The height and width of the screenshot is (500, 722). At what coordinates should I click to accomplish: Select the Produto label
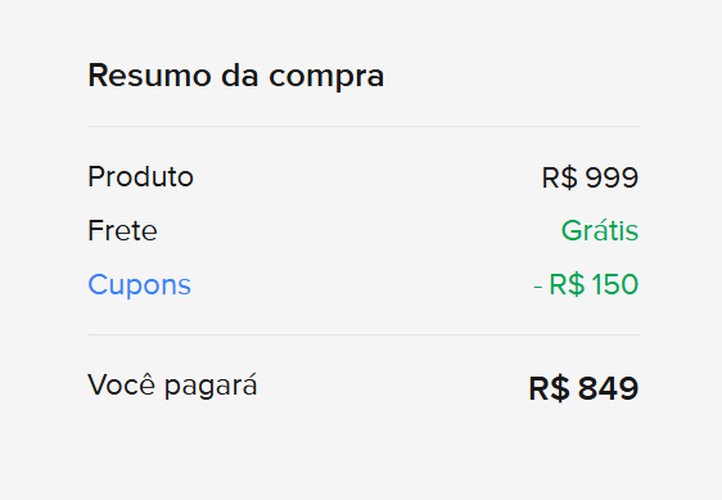pyautogui.click(x=141, y=177)
